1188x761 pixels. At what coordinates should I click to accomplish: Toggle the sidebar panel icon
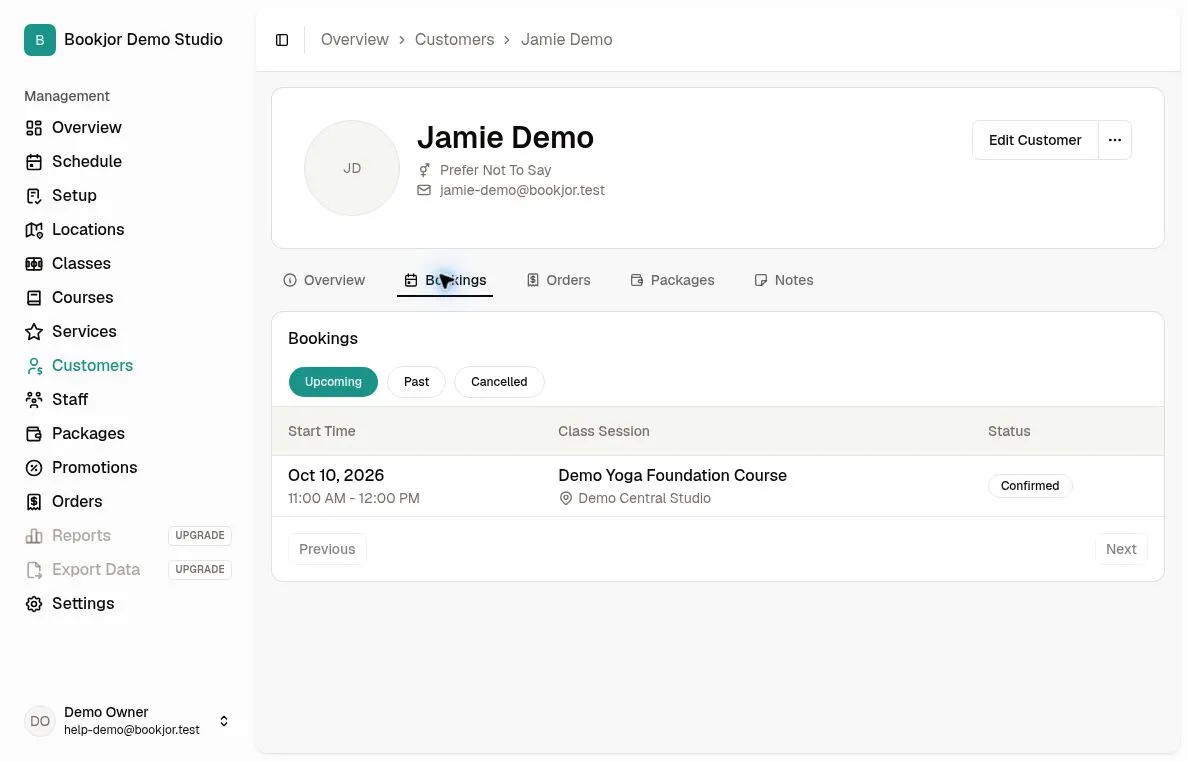282,39
